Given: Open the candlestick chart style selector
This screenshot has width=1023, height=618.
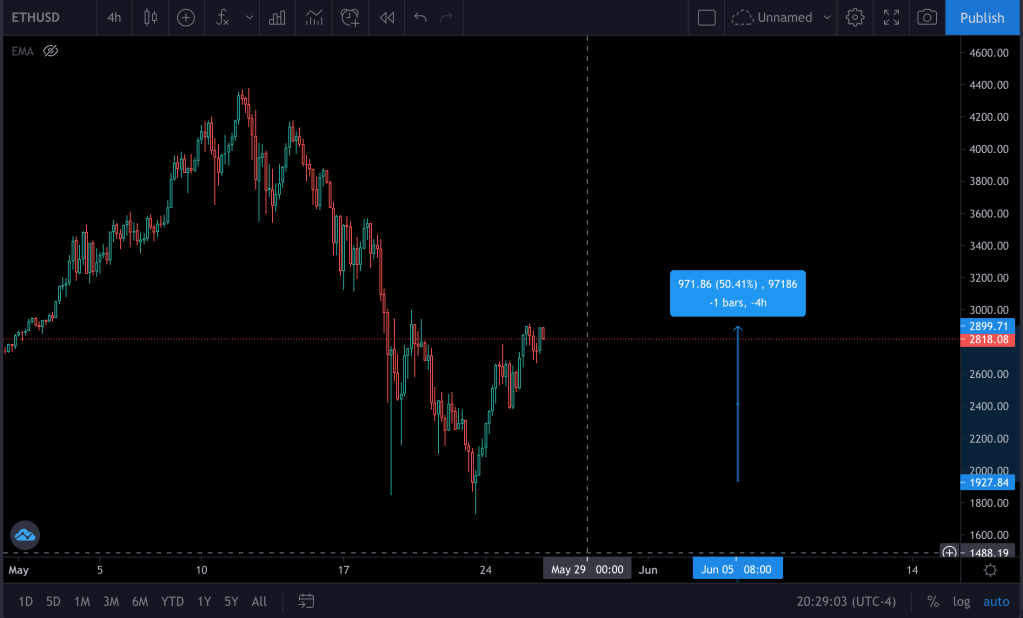Looking at the screenshot, I should tap(151, 17).
